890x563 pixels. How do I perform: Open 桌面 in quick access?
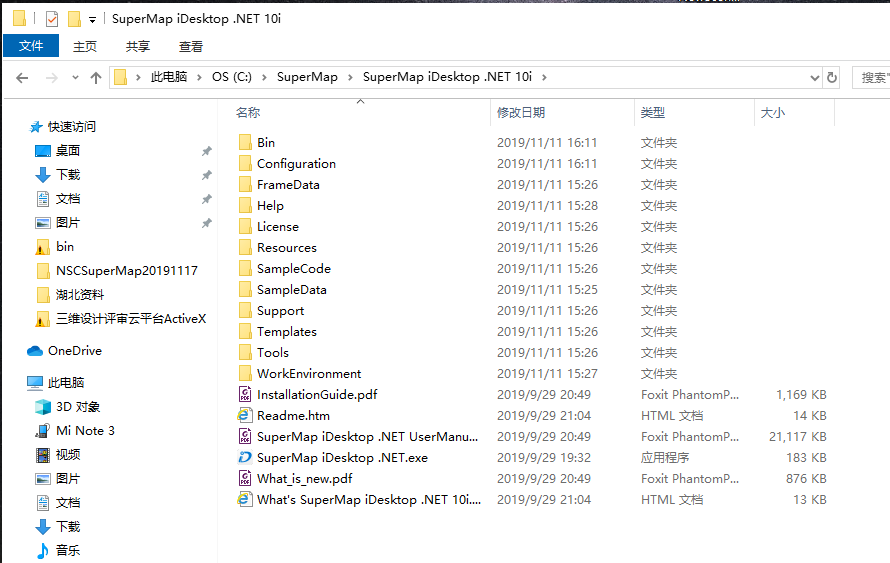68,150
